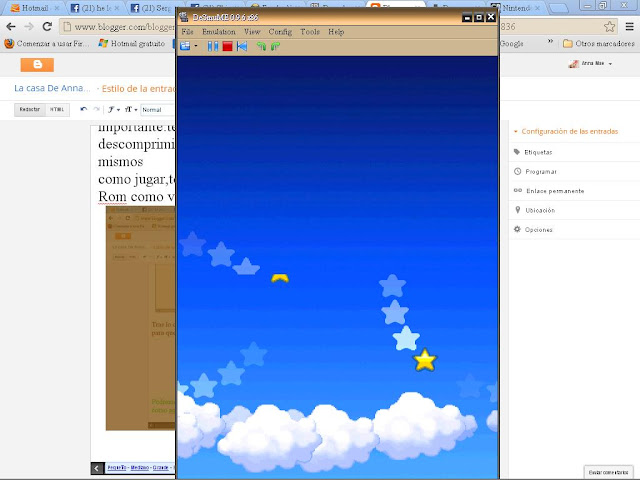Viewport: 640px width, 480px height.
Task: Click the 'Enviar comentarios' button
Action: (x=609, y=472)
